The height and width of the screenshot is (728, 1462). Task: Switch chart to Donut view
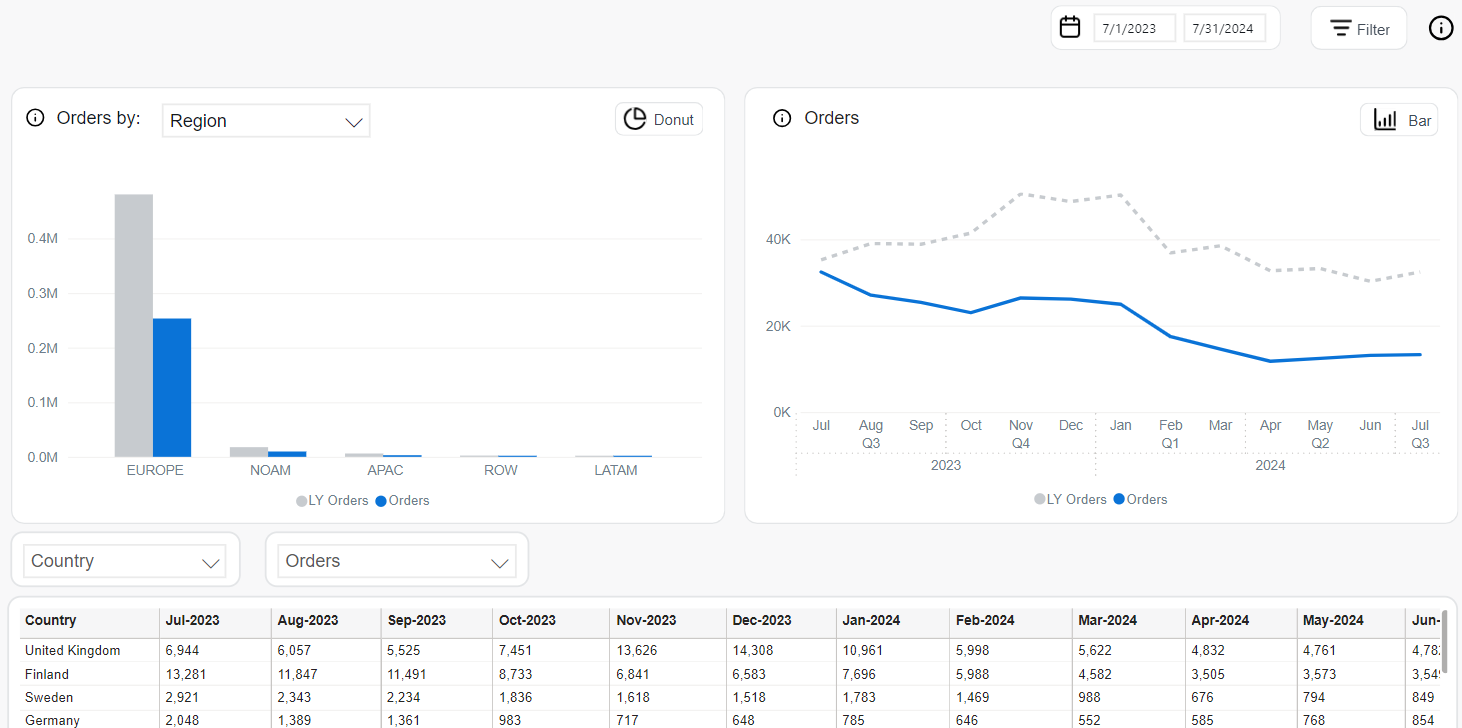click(x=659, y=119)
